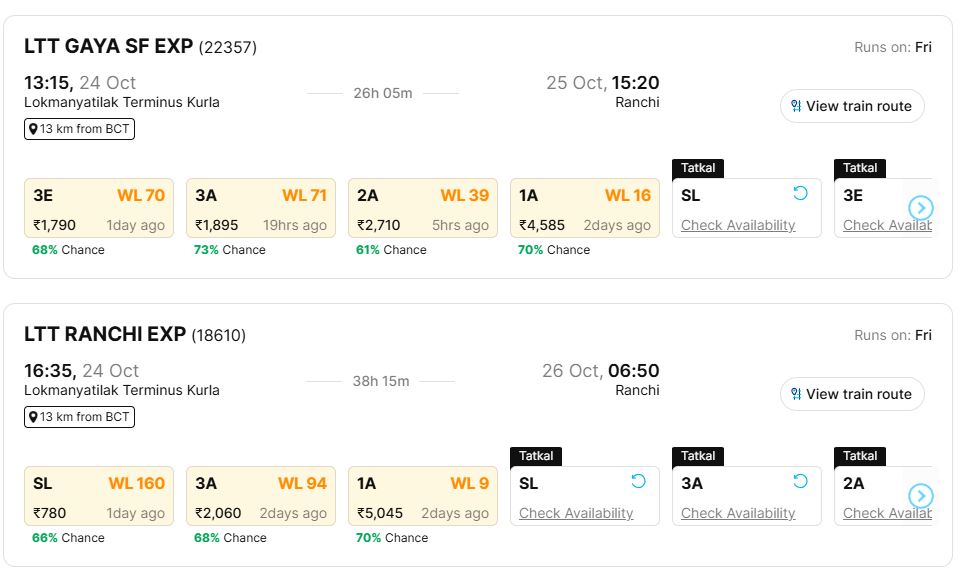Check Availability for Tatkal SL on Gaya Exp
Screen dimensions: 959x571
[738, 225]
